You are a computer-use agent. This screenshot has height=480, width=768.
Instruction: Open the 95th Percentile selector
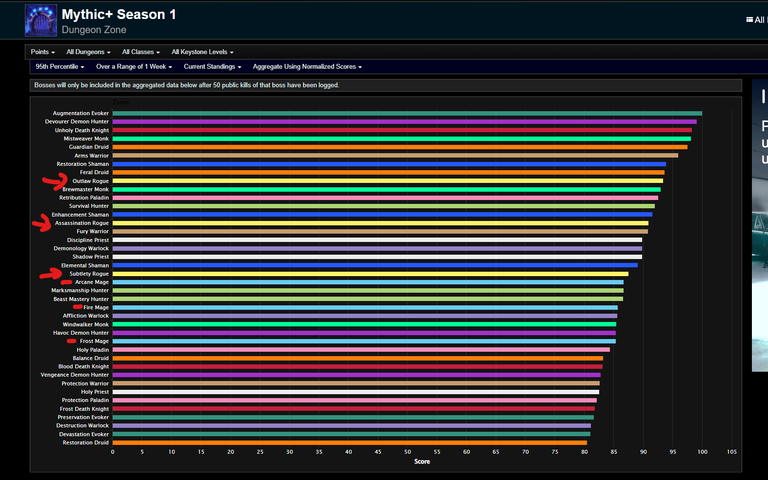tap(60, 67)
